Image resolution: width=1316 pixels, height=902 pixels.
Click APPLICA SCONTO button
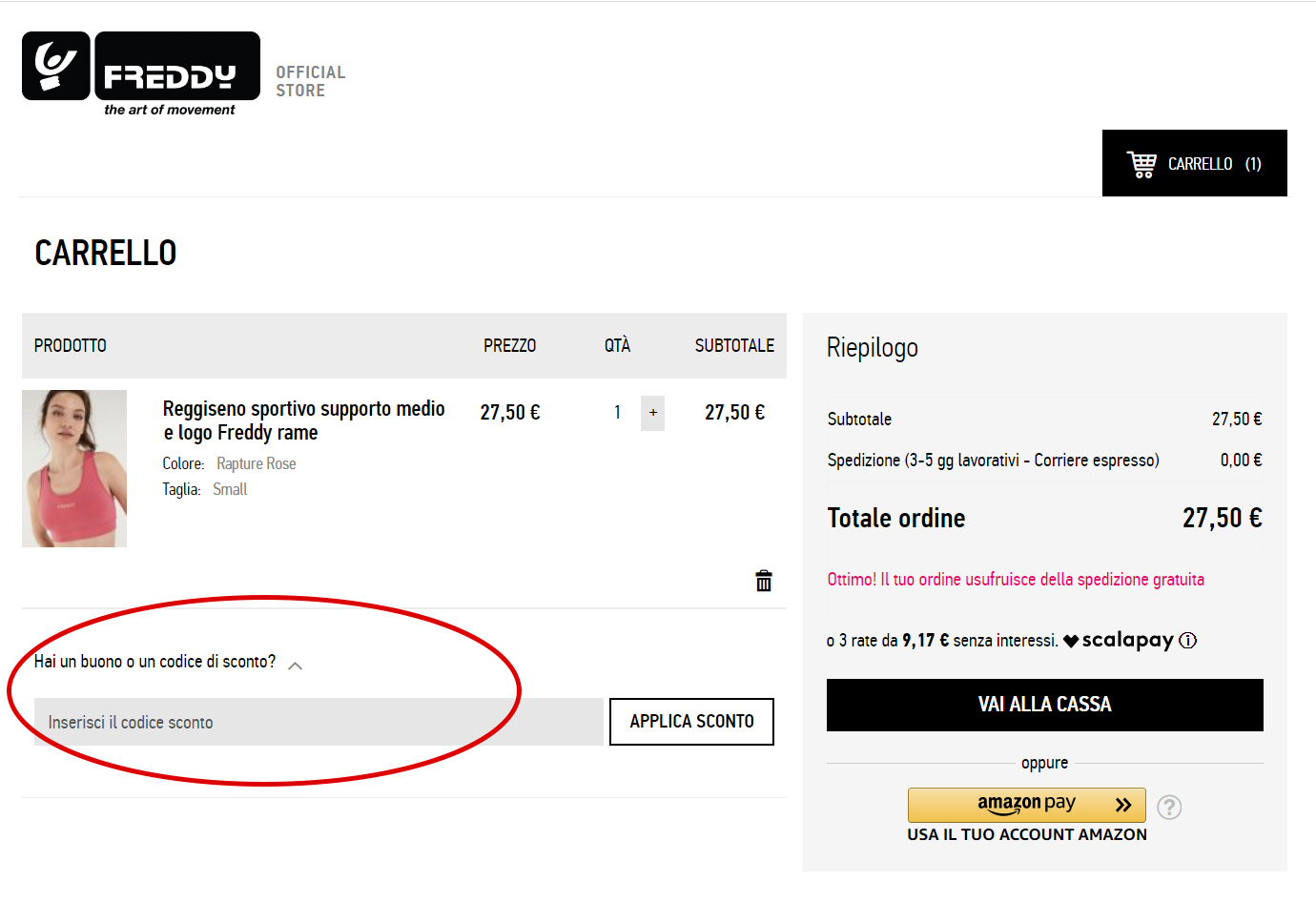(x=690, y=722)
